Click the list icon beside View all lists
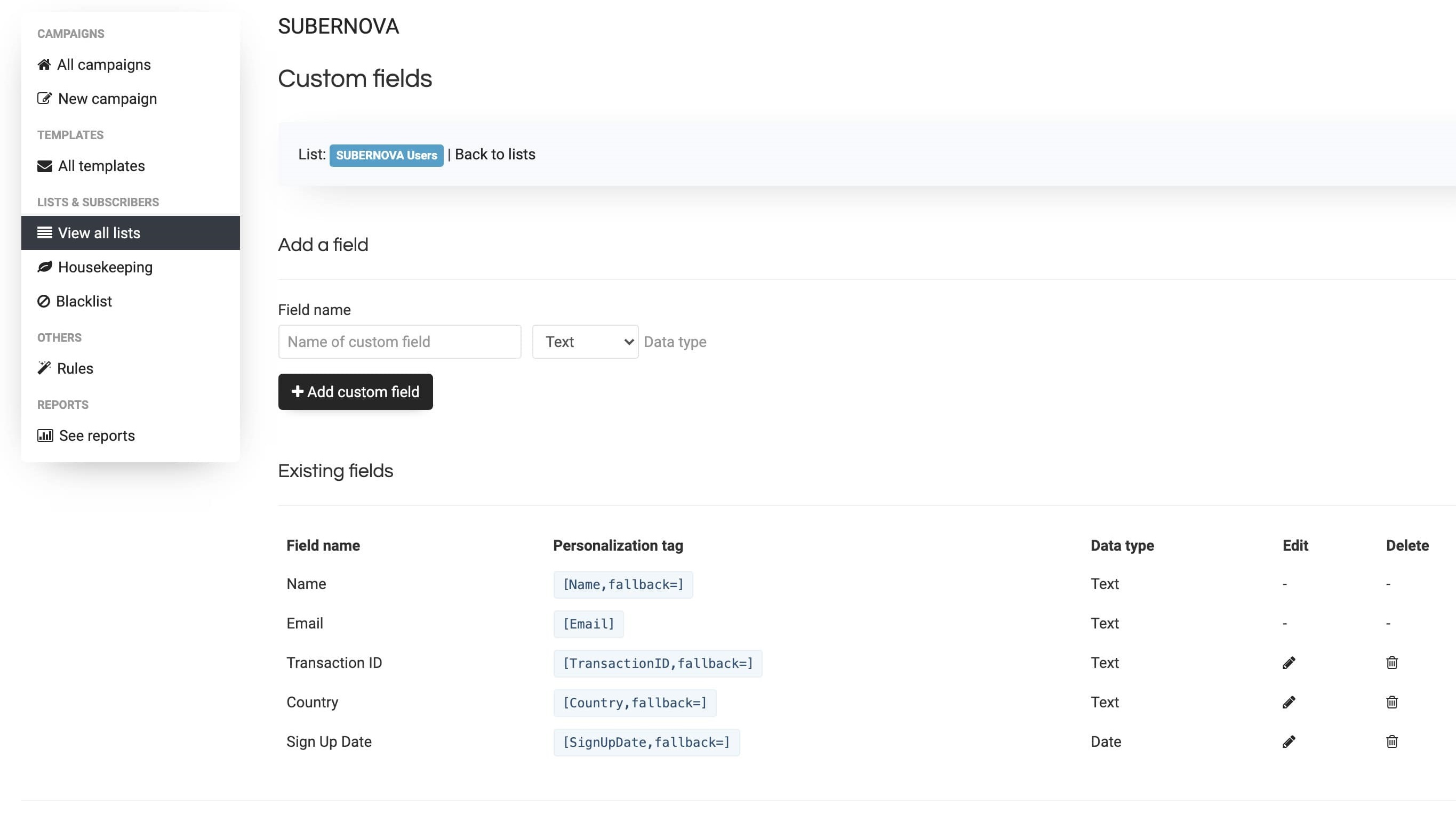Screen dimensions: 1456x822 (45, 233)
